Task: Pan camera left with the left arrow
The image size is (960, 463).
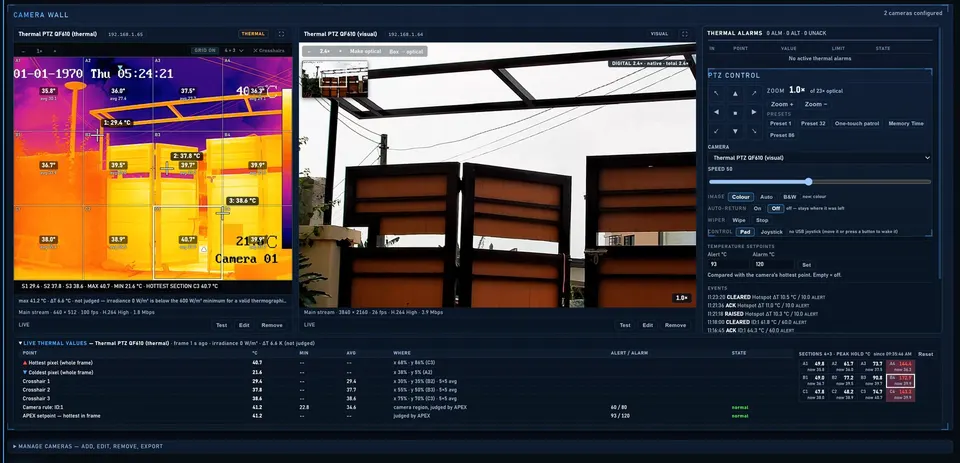Action: [x=716, y=113]
